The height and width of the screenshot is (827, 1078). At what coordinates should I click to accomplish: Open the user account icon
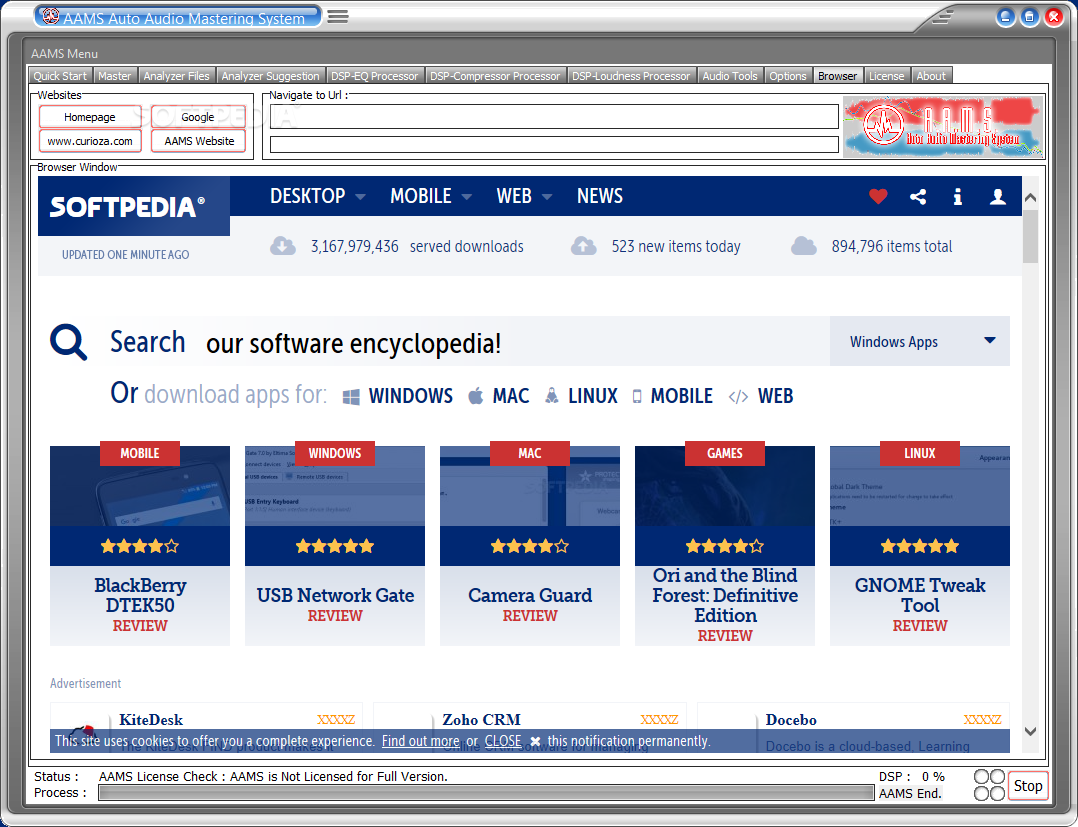(x=998, y=197)
